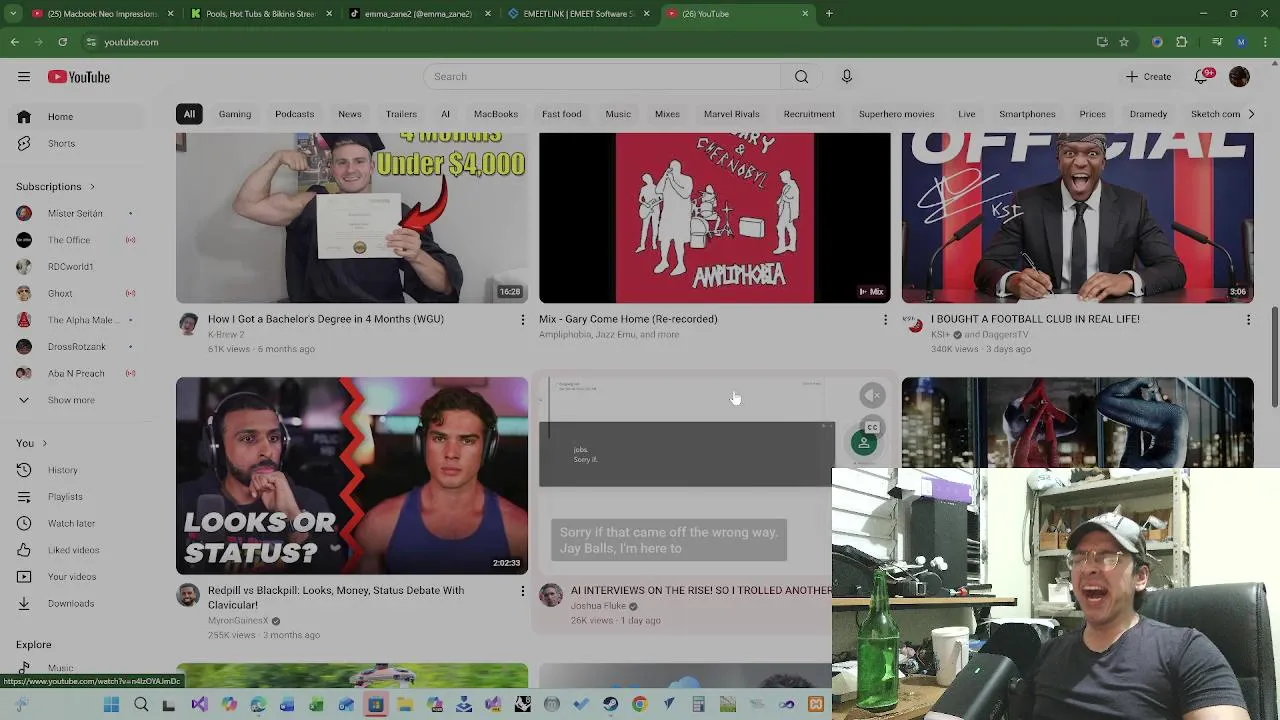
Task: Click the YouTube search input field
Action: [x=603, y=77]
